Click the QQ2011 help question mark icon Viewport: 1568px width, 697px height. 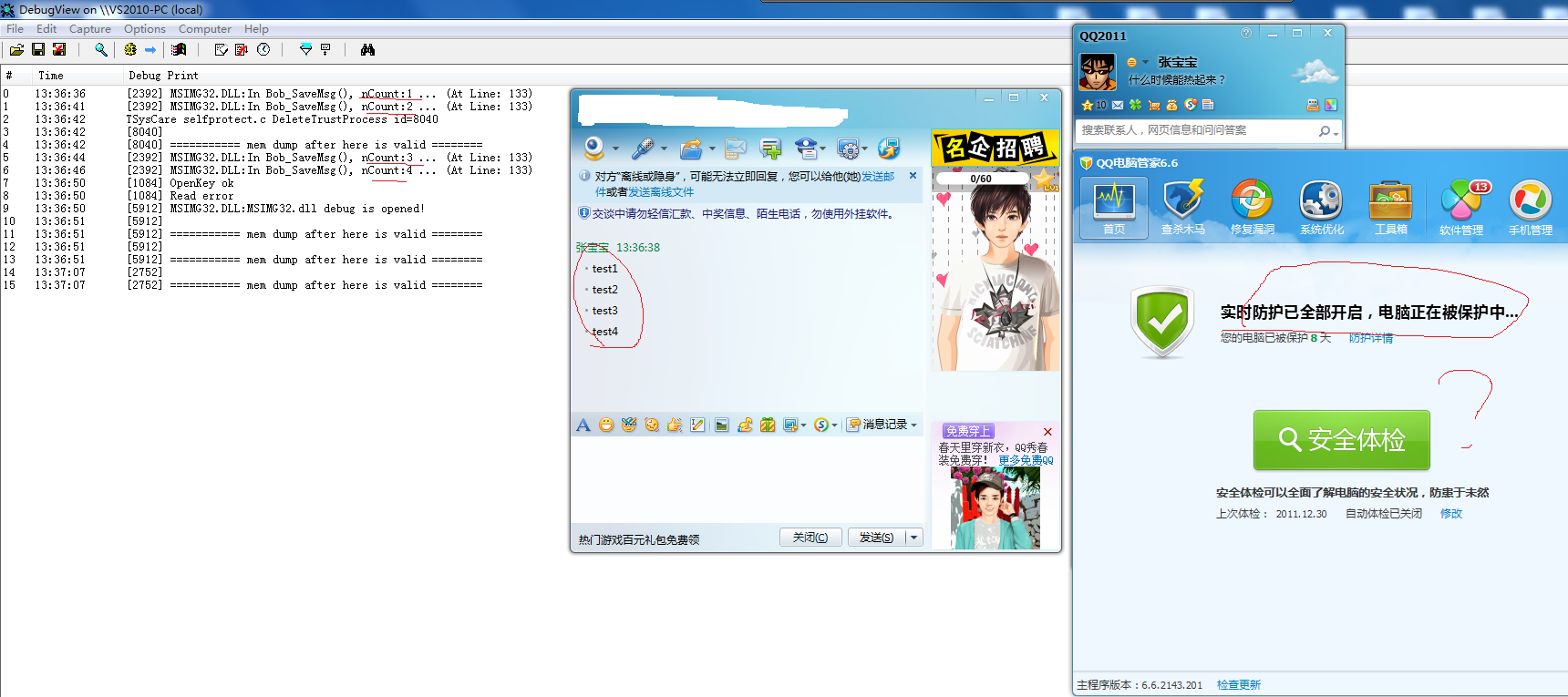[1246, 33]
